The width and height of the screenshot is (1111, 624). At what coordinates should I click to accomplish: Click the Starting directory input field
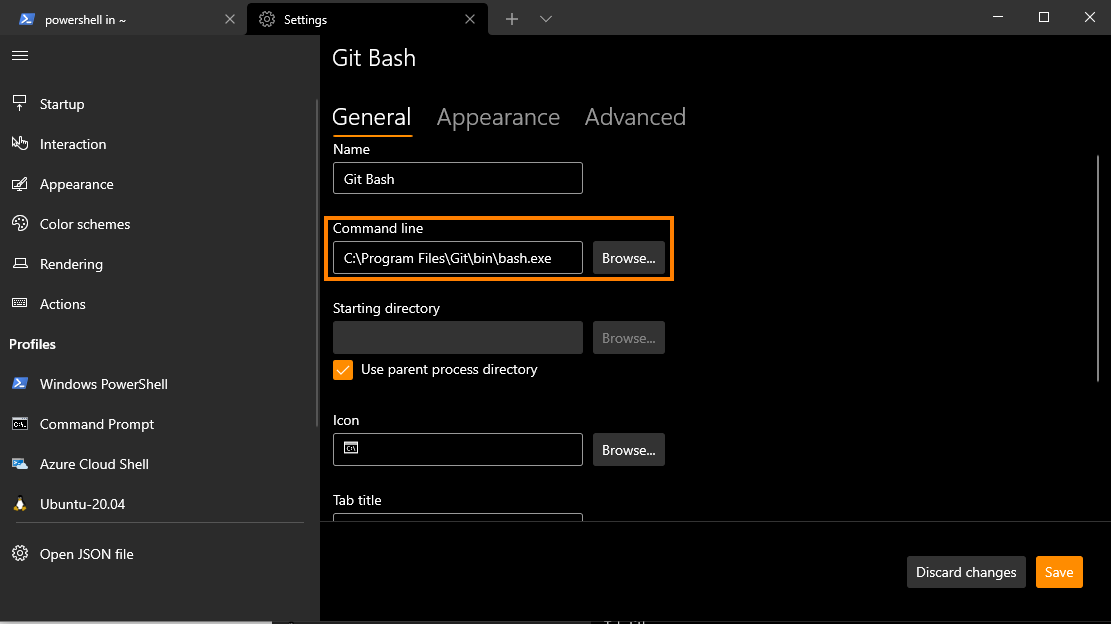tap(458, 338)
